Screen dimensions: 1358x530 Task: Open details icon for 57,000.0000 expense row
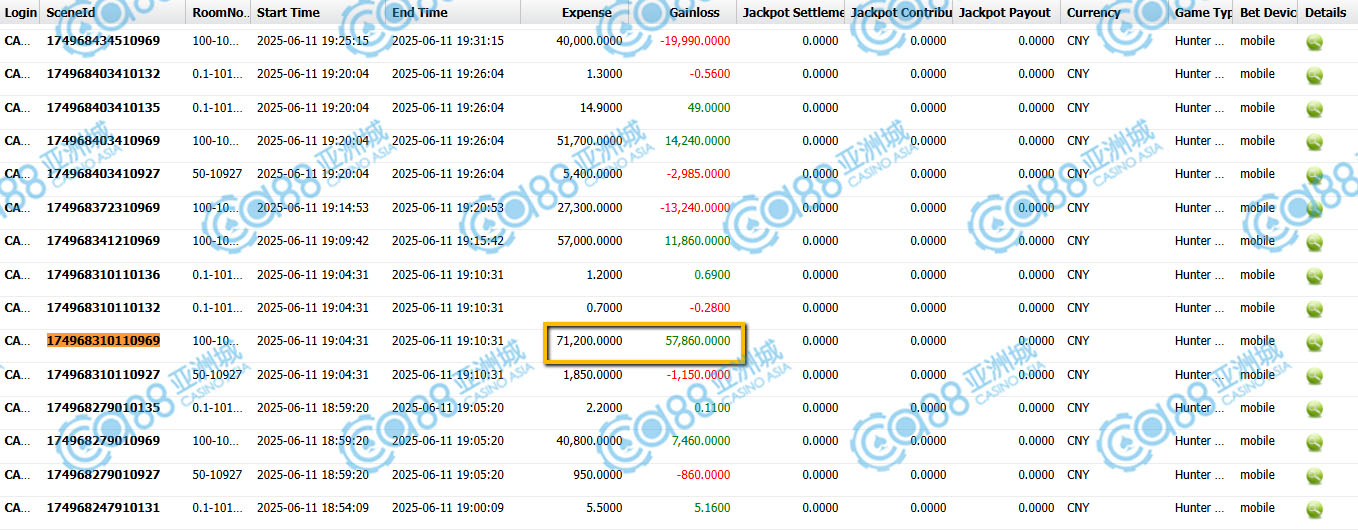pyautogui.click(x=1314, y=242)
